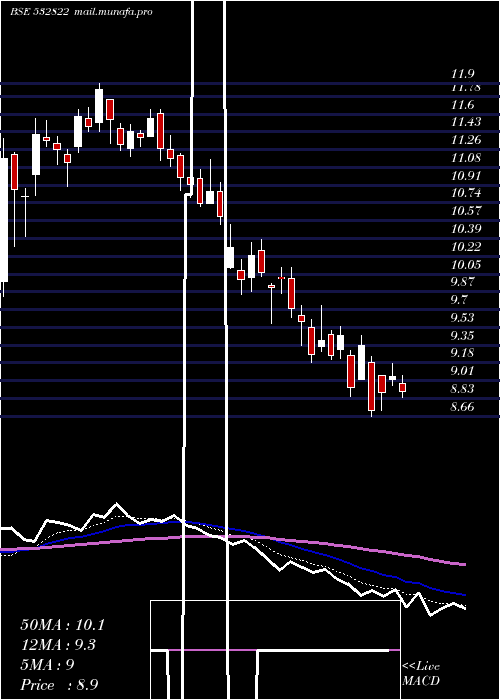Click the 9.18 price axis label

462,353
